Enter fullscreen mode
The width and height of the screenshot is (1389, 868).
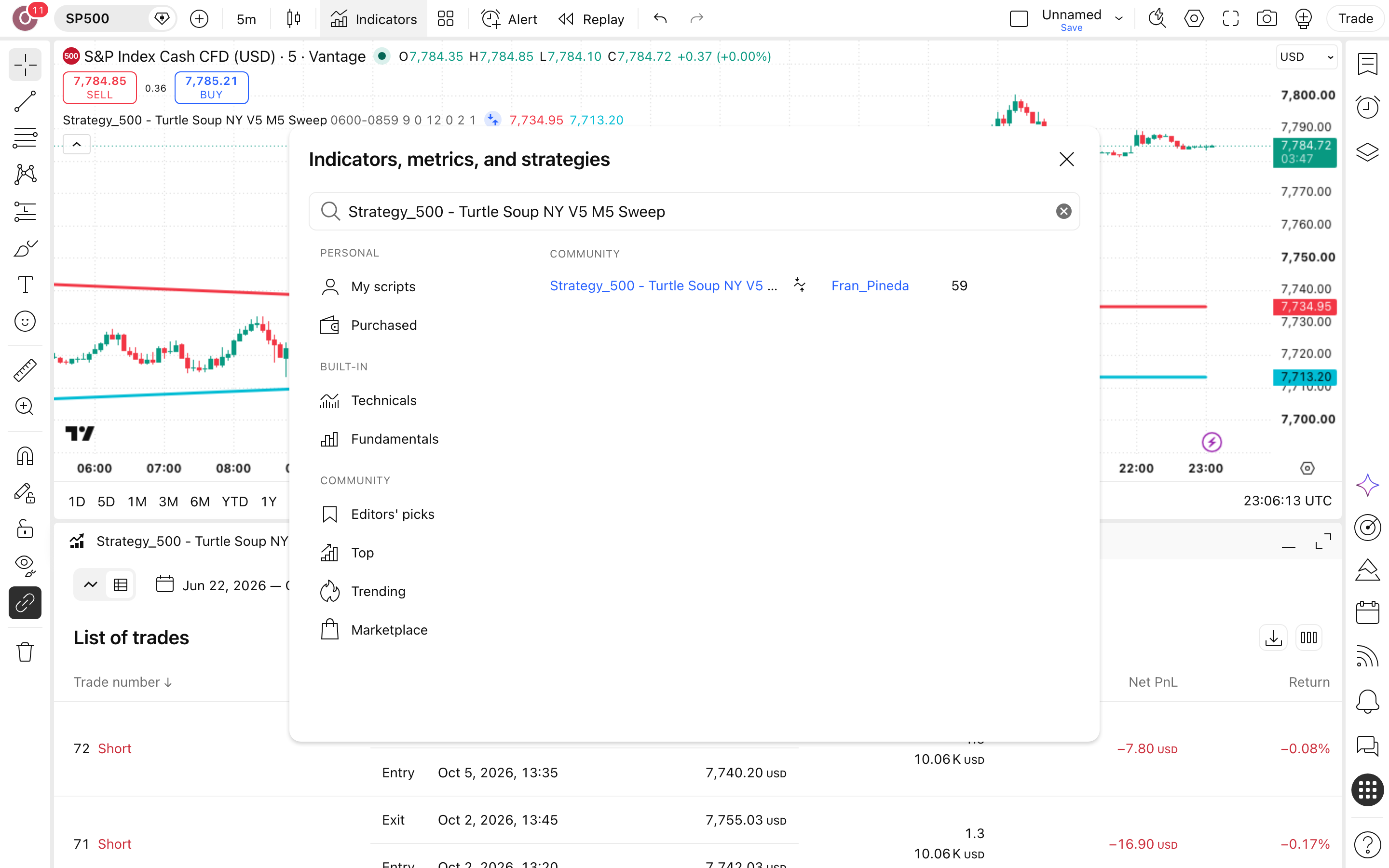[1230, 19]
